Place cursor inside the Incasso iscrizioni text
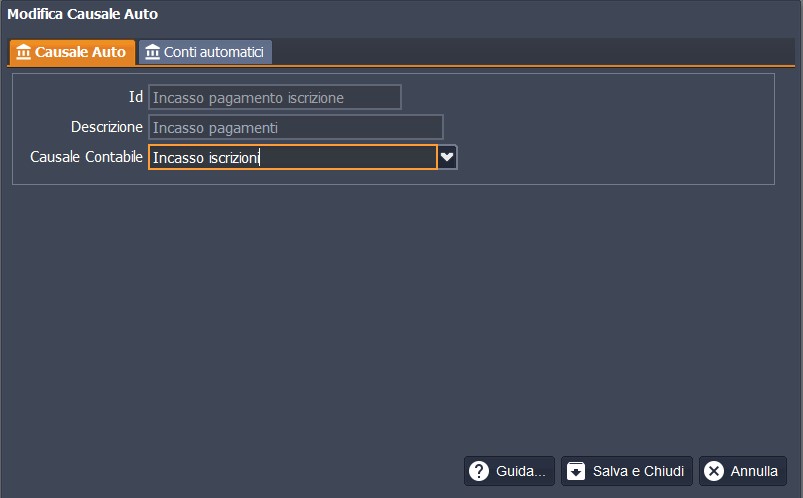The image size is (803, 498). [x=205, y=158]
